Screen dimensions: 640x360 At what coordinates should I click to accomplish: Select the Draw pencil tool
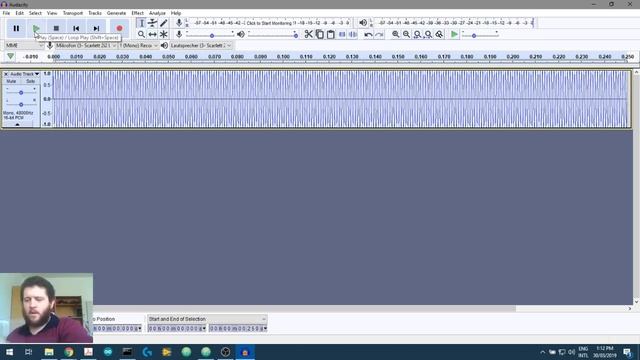(164, 23)
